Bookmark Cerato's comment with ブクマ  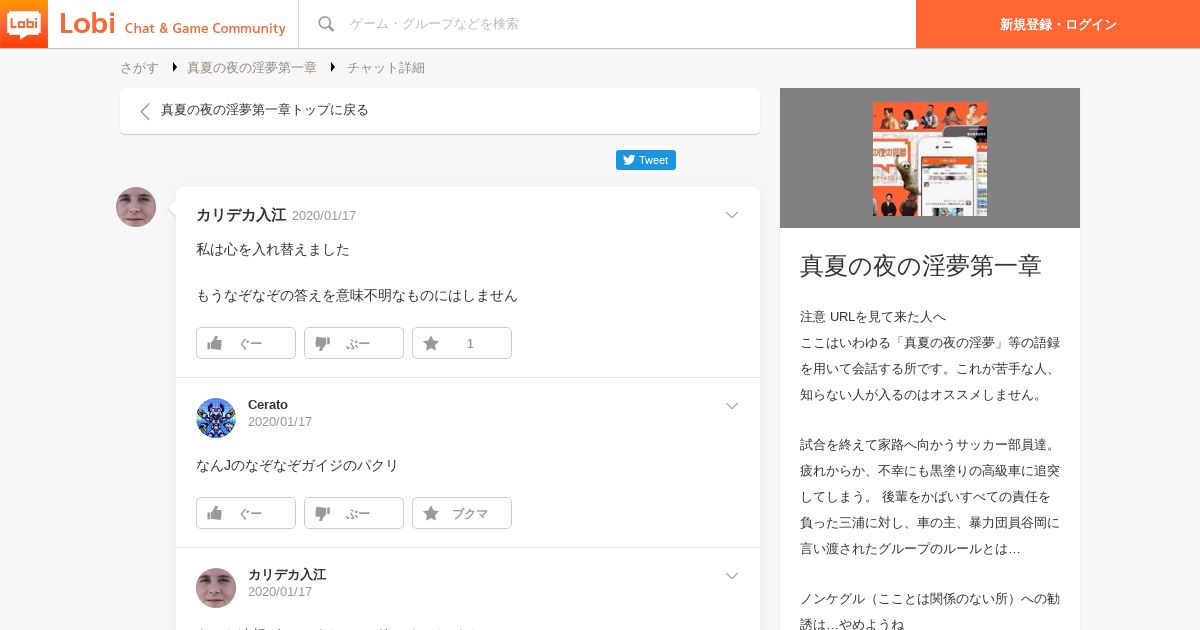[462, 513]
